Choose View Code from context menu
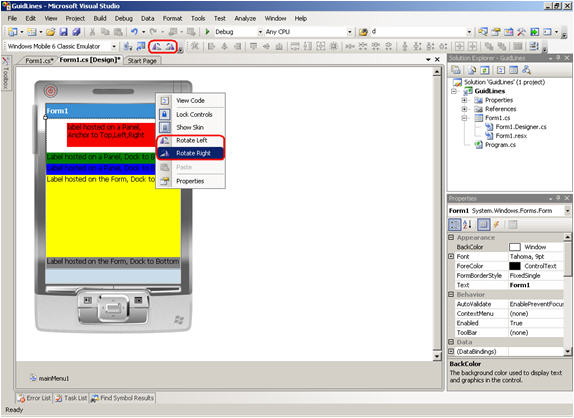Image resolution: width=574 pixels, height=418 pixels. (x=191, y=101)
